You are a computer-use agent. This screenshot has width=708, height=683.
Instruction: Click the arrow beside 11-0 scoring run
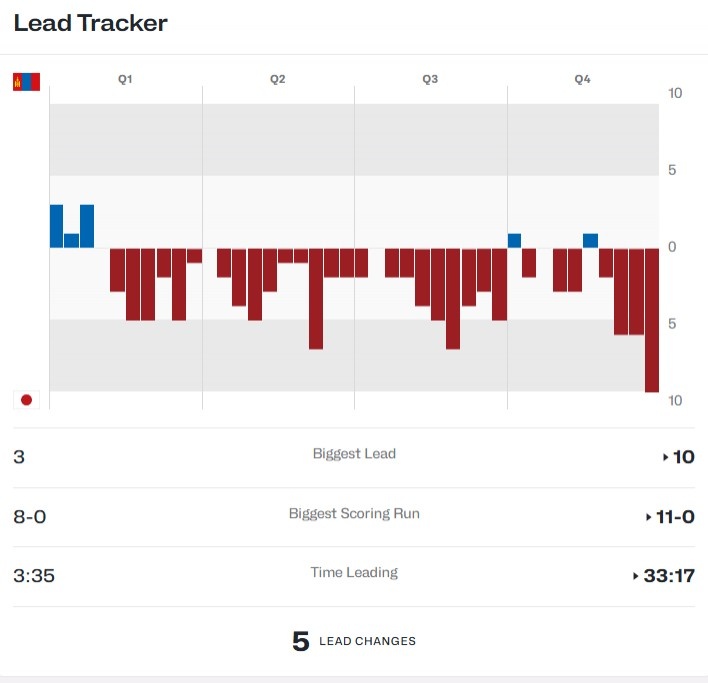(x=649, y=517)
